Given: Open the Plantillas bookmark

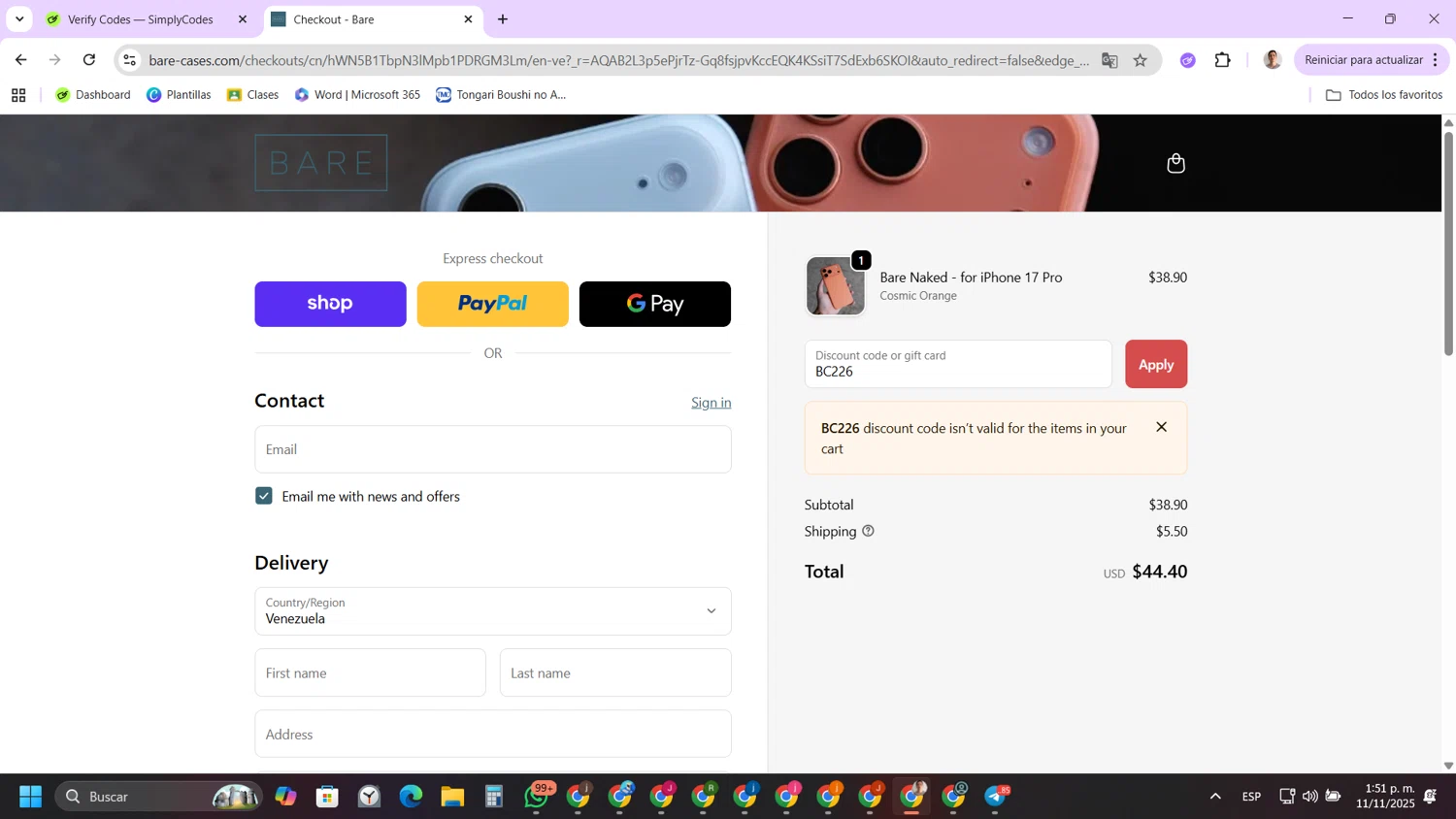Looking at the screenshot, I should point(179,95).
